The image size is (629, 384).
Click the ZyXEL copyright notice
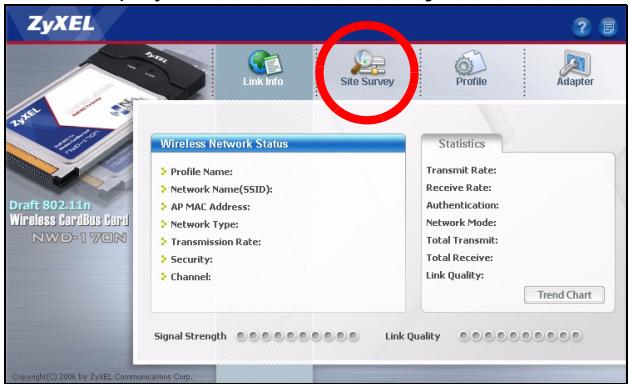coord(102,377)
